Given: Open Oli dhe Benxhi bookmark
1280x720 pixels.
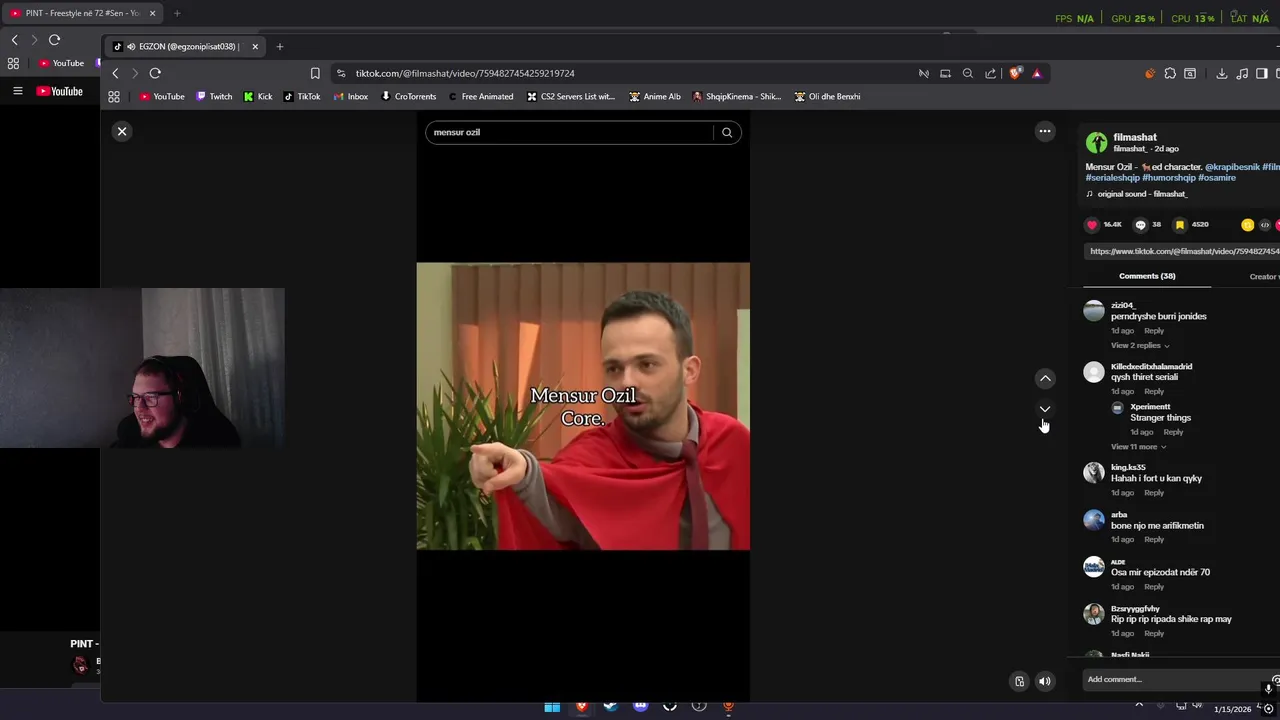Looking at the screenshot, I should pyautogui.click(x=827, y=97).
